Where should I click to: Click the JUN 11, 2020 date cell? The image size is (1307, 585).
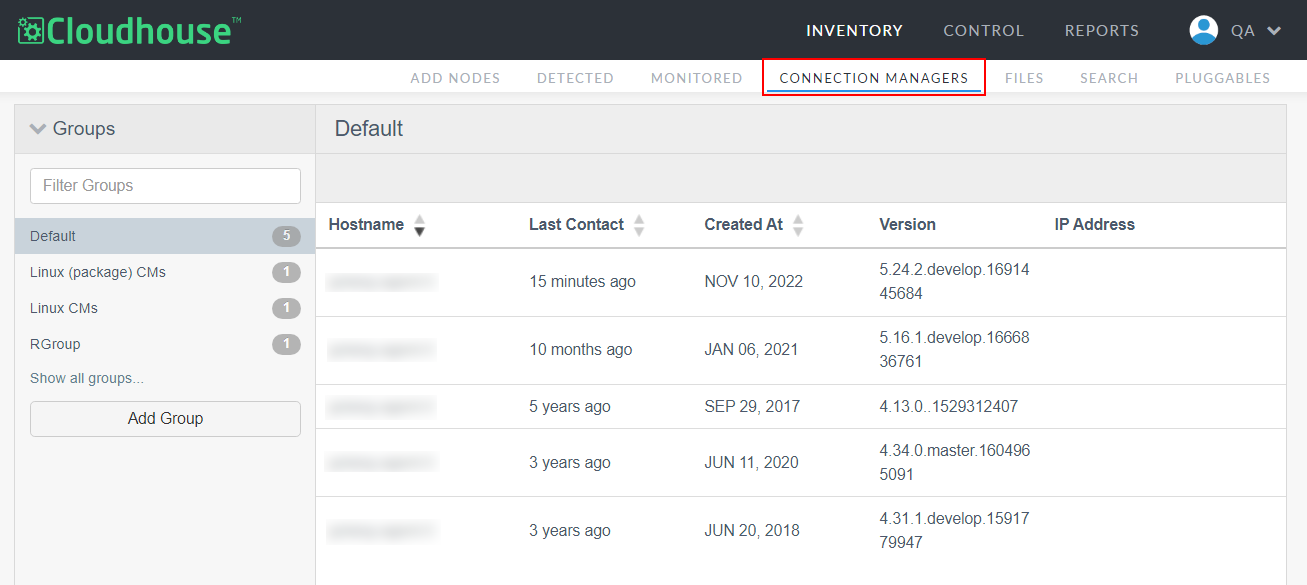pos(752,463)
